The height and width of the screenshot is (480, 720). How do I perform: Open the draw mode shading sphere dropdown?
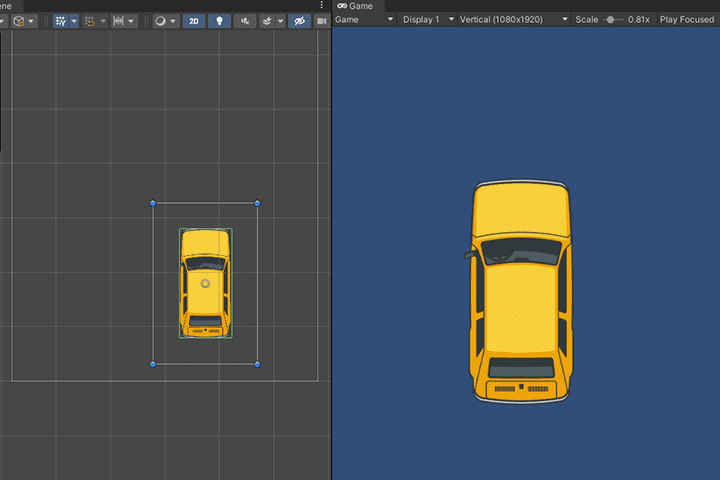[165, 21]
